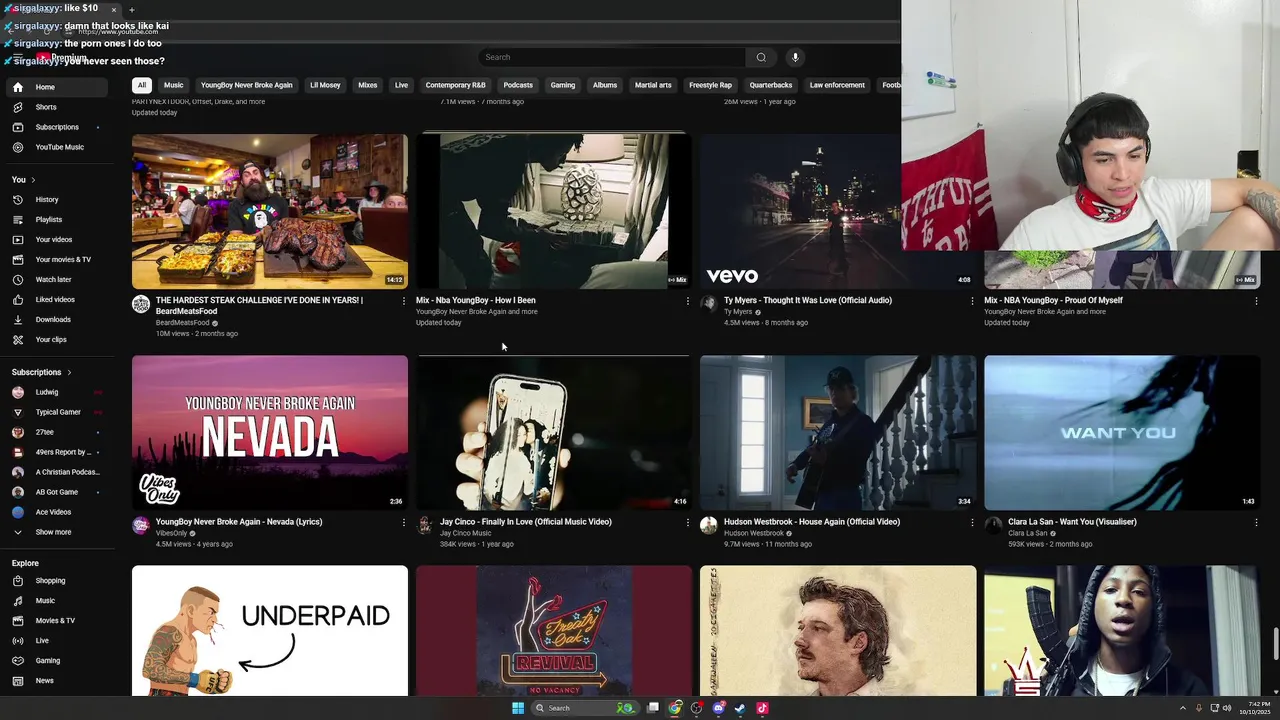Open Jay Cinco Music channel link
Viewport: 1280px width, 720px height.
pyautogui.click(x=466, y=533)
